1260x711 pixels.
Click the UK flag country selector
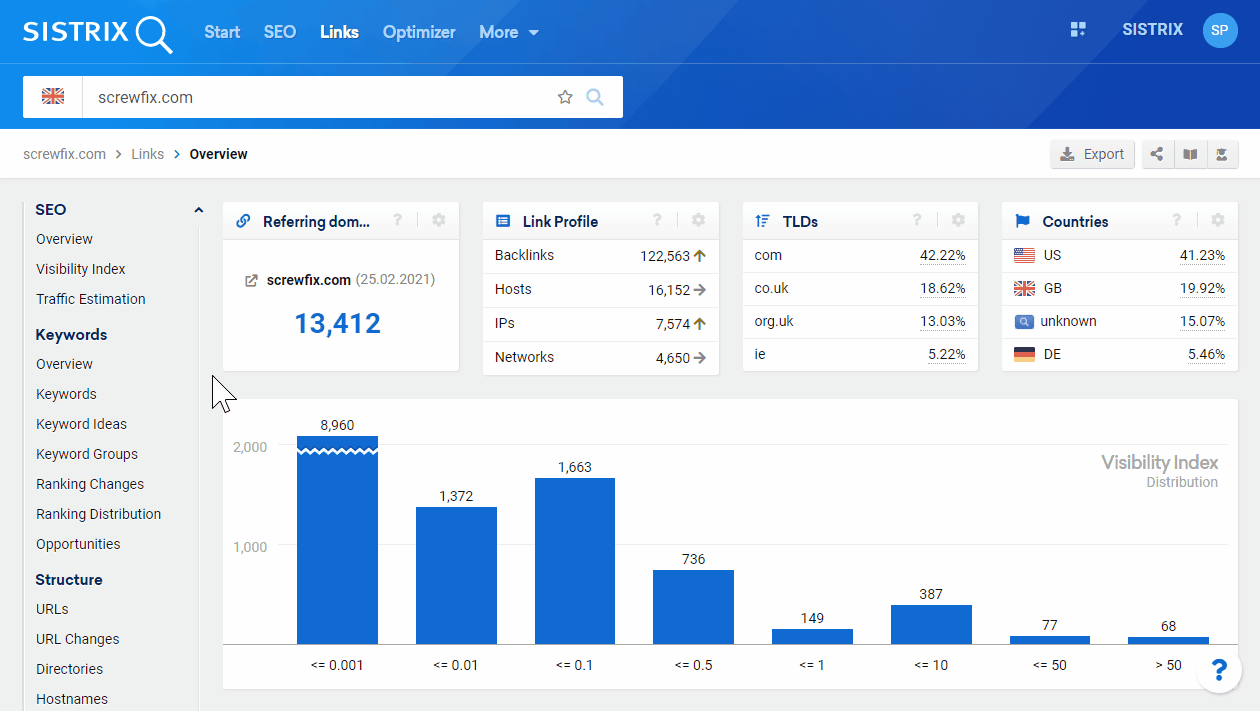click(x=53, y=97)
